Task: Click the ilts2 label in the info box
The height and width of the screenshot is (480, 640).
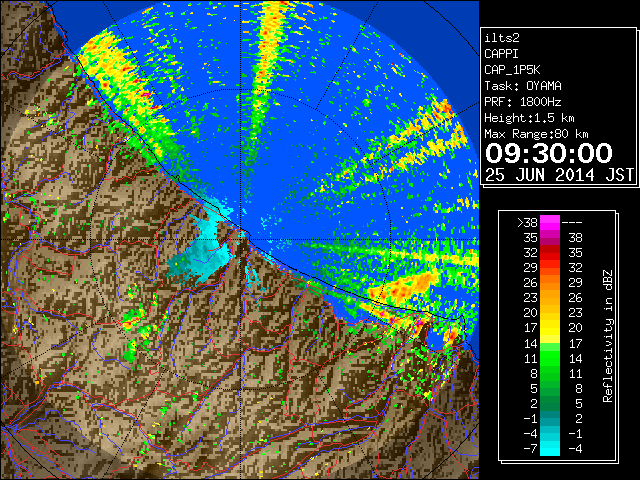Action: [x=502, y=38]
